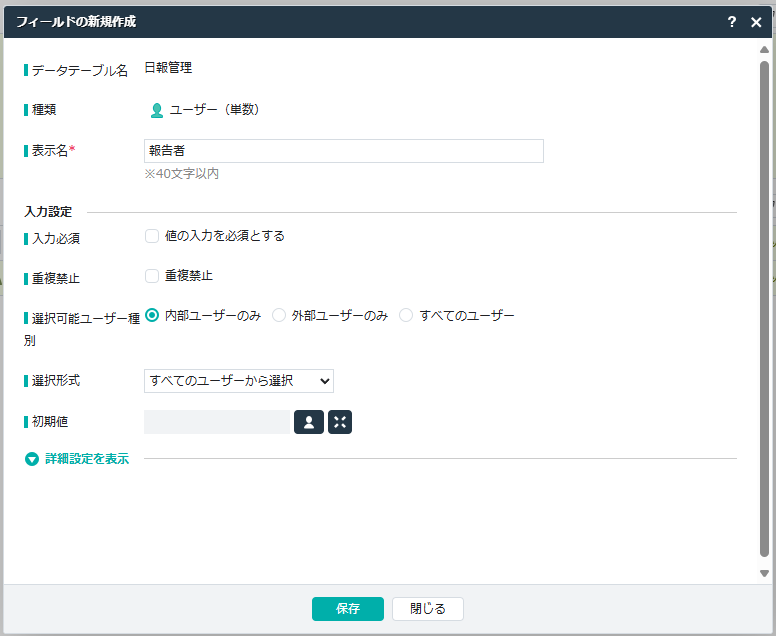Screen dimensions: 776x636
Task: Open user picker icon next to 初期値
Action: click(308, 422)
